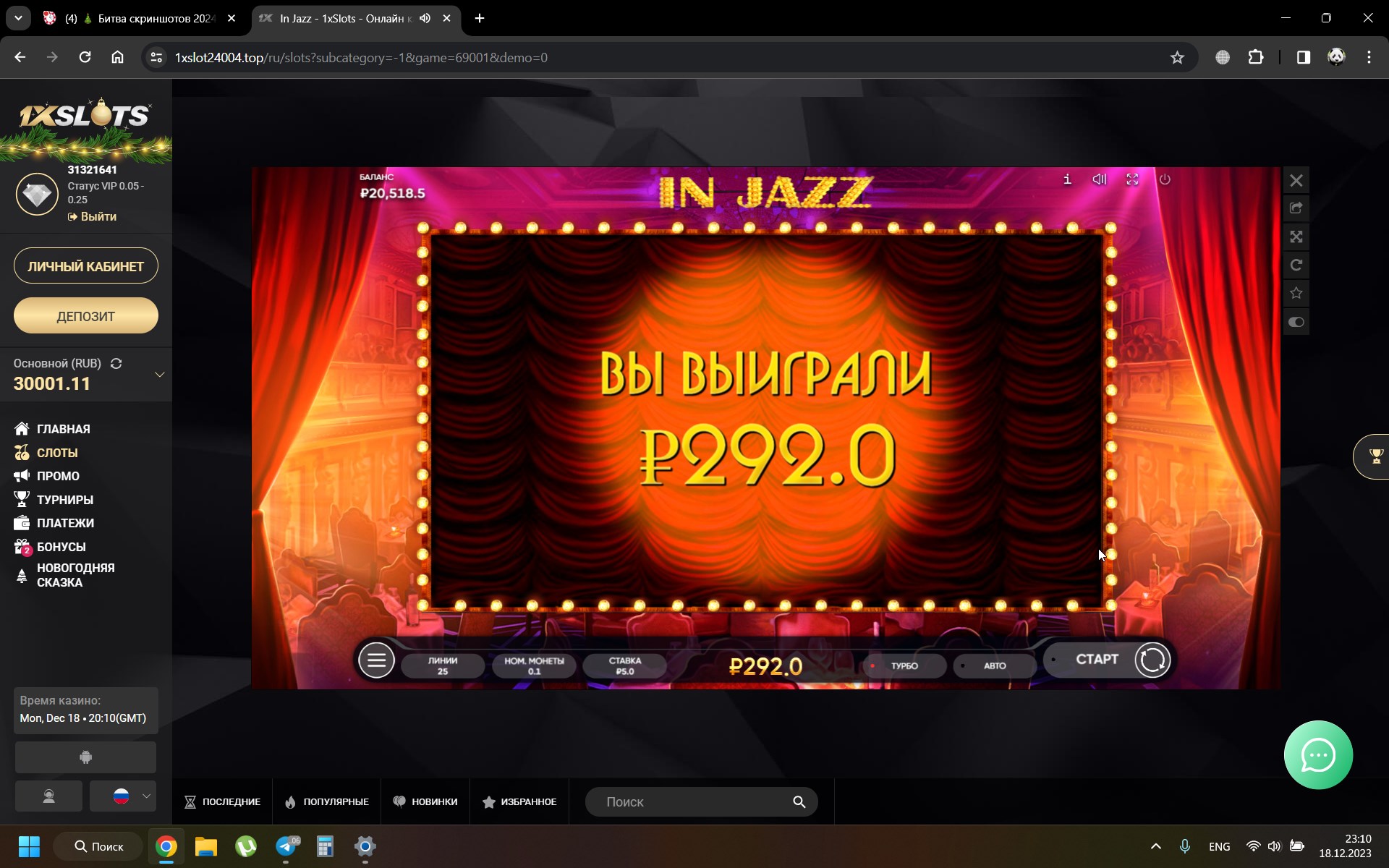Click the game power exit icon

tap(1165, 179)
